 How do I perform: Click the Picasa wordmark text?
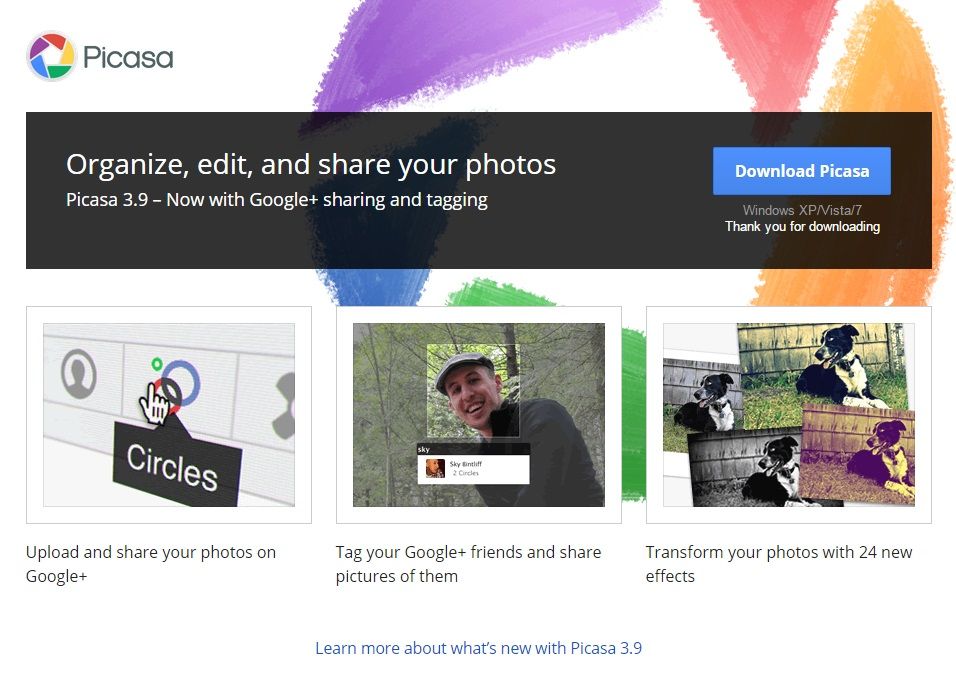pyautogui.click(x=128, y=58)
